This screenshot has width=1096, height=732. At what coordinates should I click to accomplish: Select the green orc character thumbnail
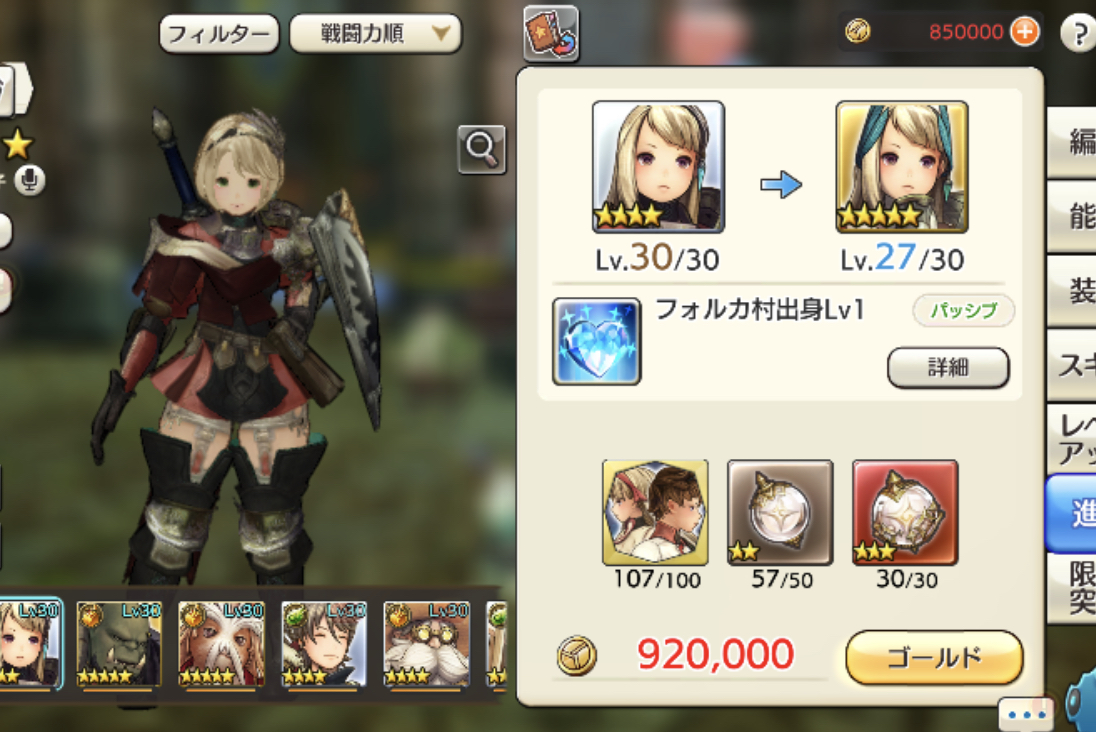[x=119, y=643]
